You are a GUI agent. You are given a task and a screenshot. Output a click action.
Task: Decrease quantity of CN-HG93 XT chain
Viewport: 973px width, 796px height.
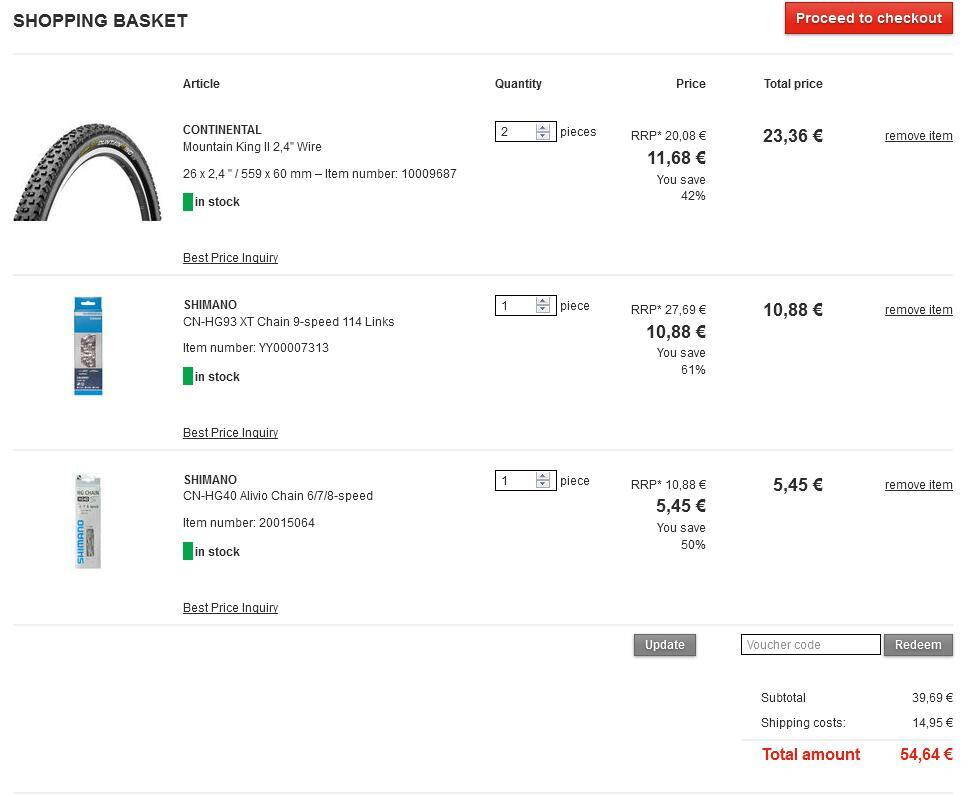(x=543, y=310)
